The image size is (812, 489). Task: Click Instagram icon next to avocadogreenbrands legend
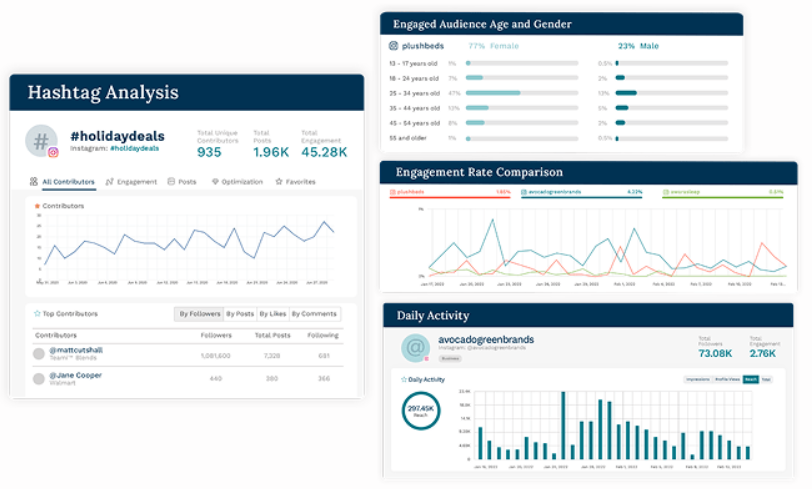coord(524,192)
